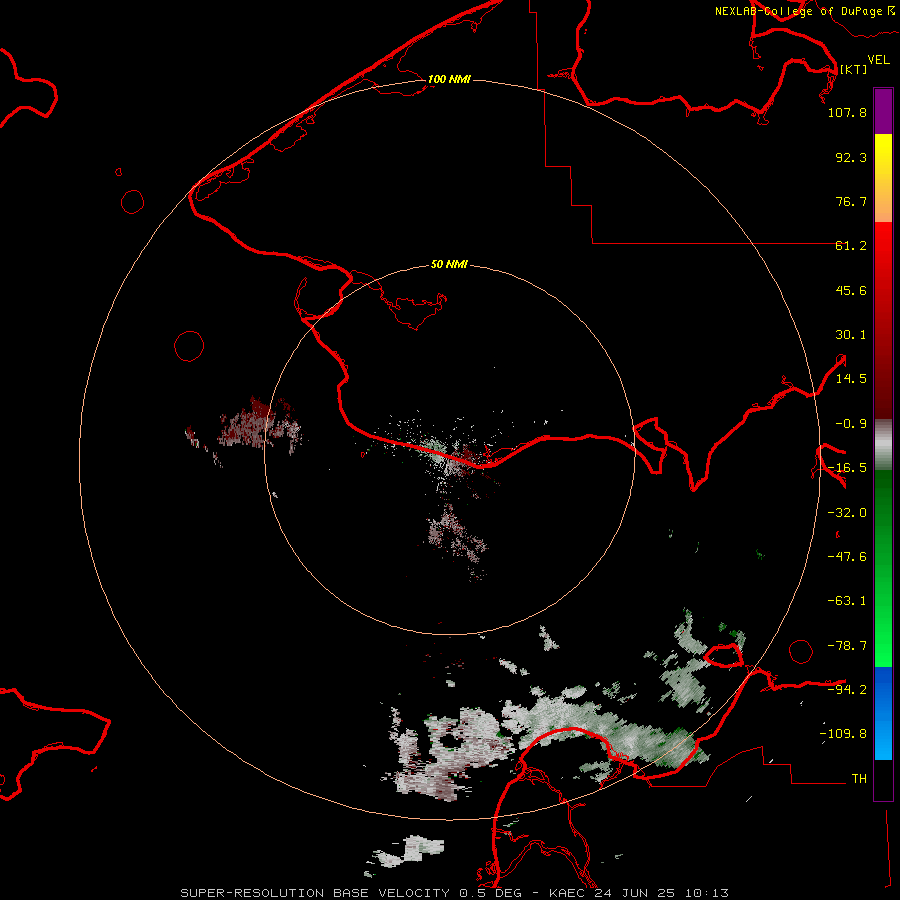Click the -32.0 scale value

pyautogui.click(x=847, y=513)
